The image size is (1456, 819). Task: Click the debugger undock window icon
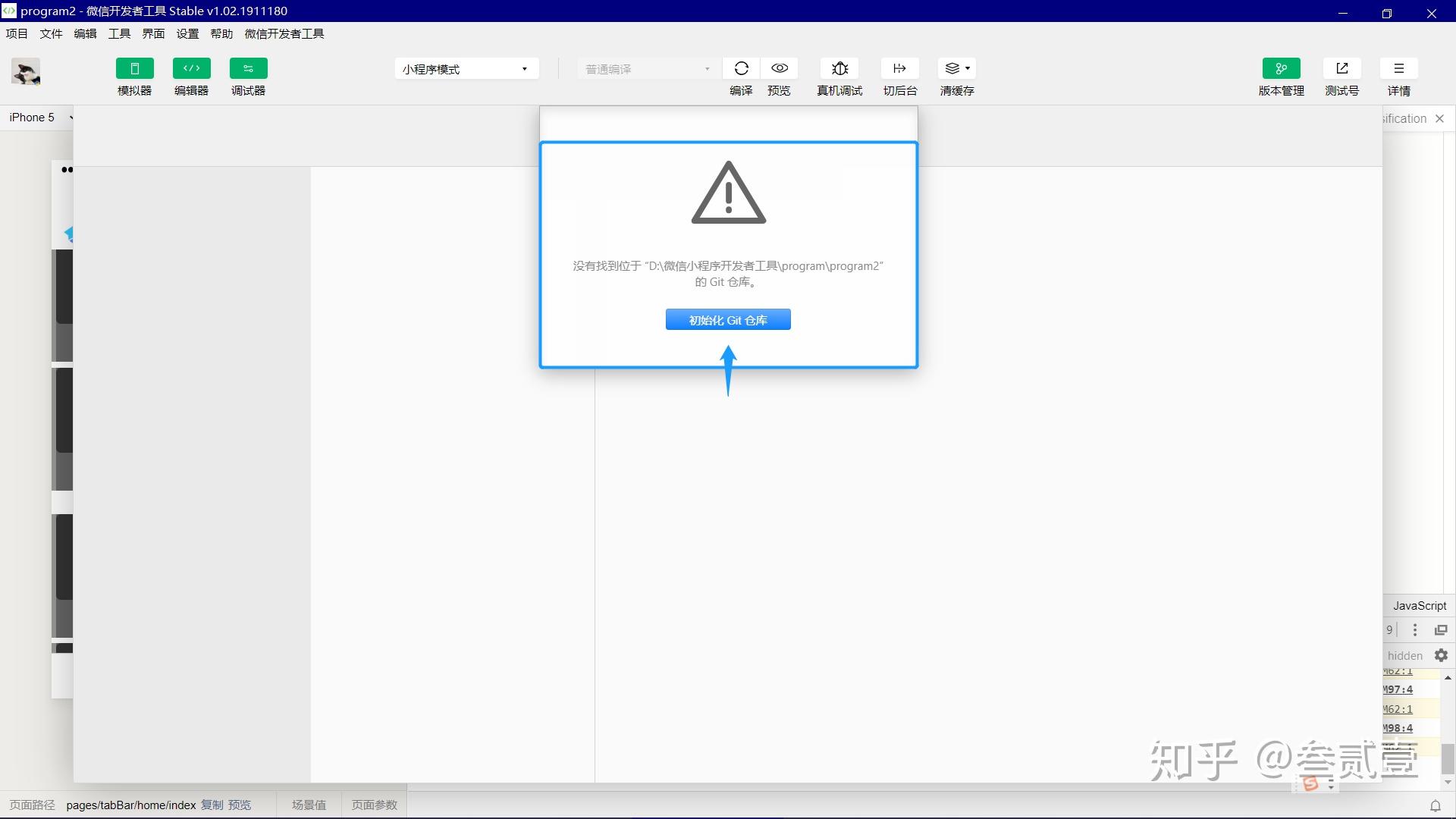click(1441, 629)
